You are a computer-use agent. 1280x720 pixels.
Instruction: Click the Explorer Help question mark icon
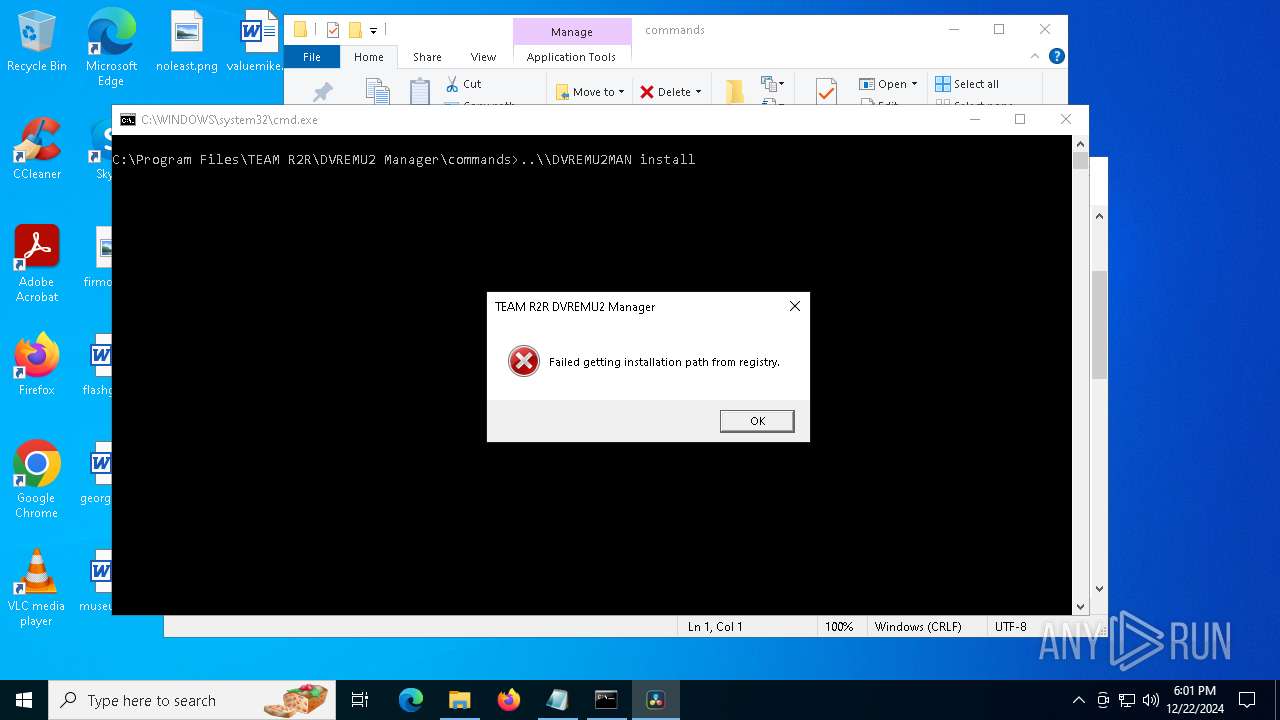(x=1057, y=57)
